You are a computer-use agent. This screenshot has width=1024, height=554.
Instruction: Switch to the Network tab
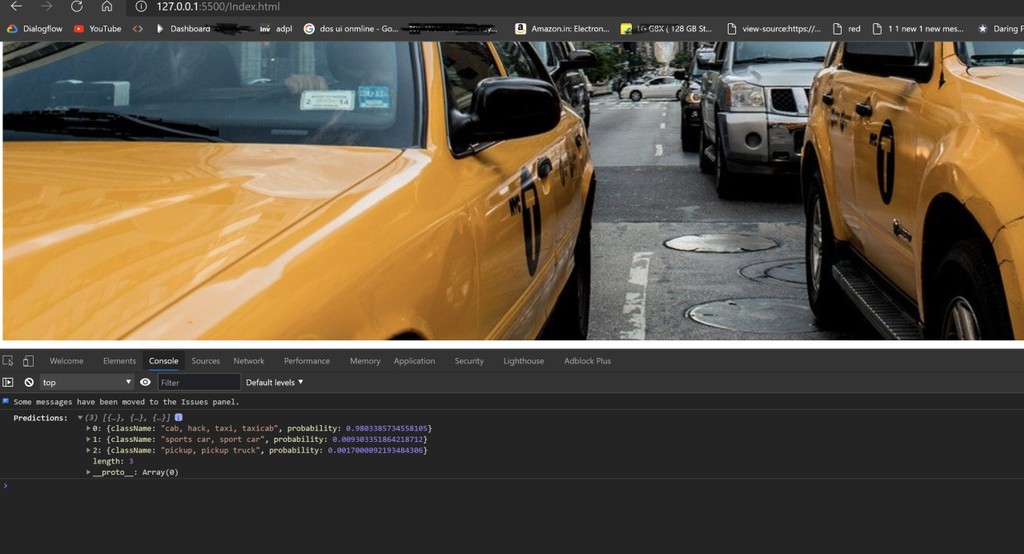[x=249, y=361]
